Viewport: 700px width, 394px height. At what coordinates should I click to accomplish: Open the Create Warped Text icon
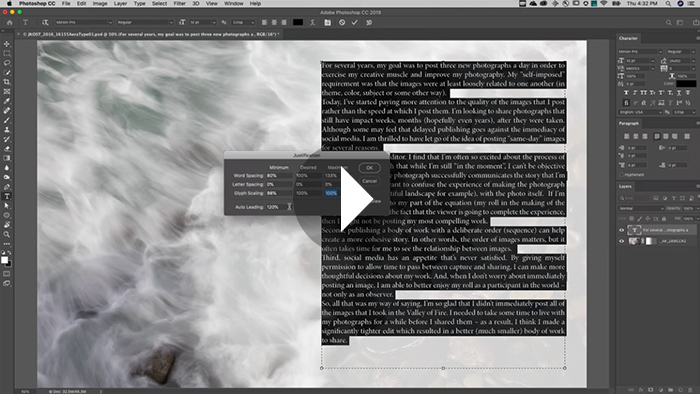pyautogui.click(x=312, y=22)
